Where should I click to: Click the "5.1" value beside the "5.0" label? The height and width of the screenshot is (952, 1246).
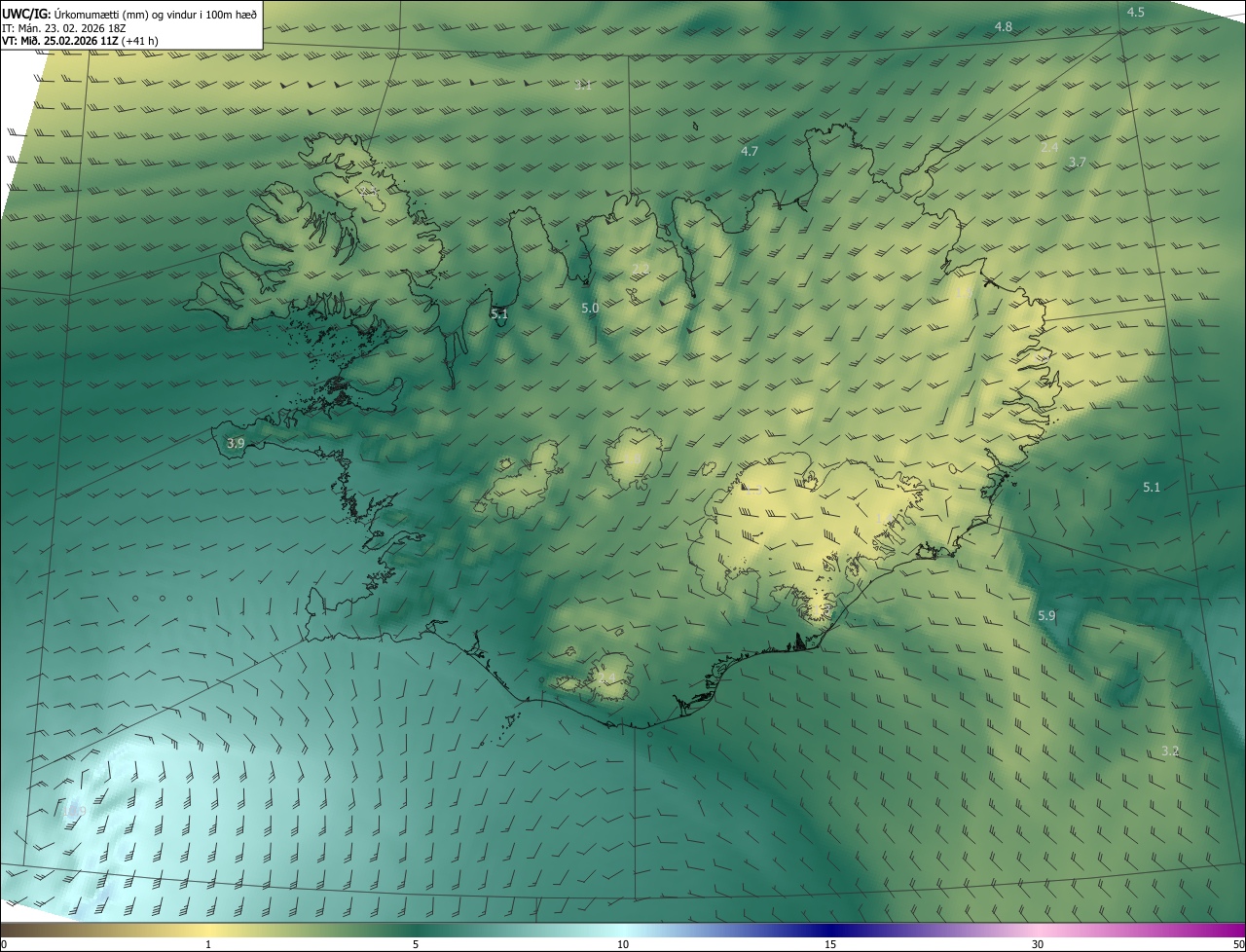coord(499,313)
